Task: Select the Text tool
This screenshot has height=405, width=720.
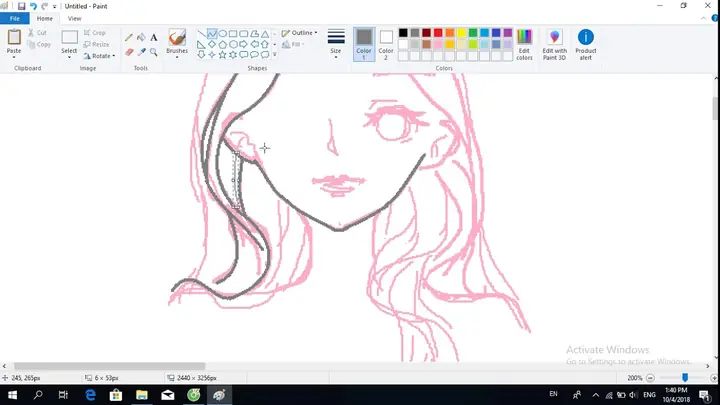Action: click(154, 38)
